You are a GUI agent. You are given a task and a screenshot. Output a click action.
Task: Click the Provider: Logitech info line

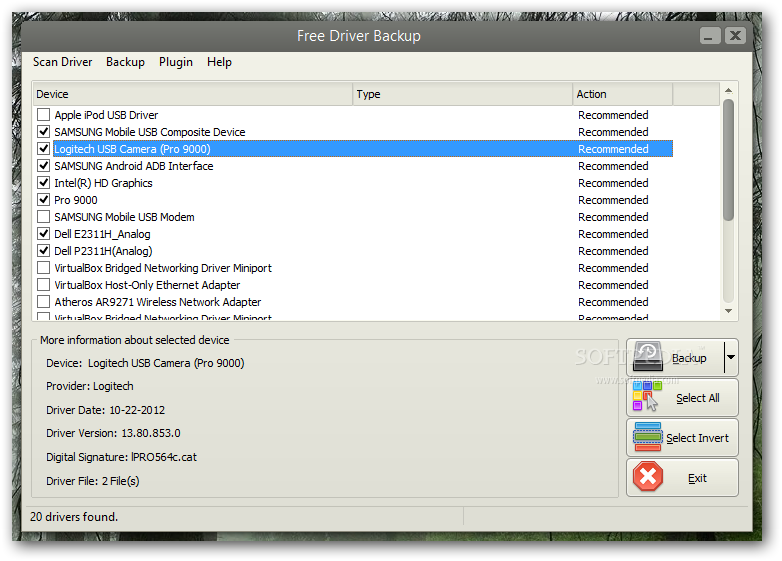[x=90, y=386]
